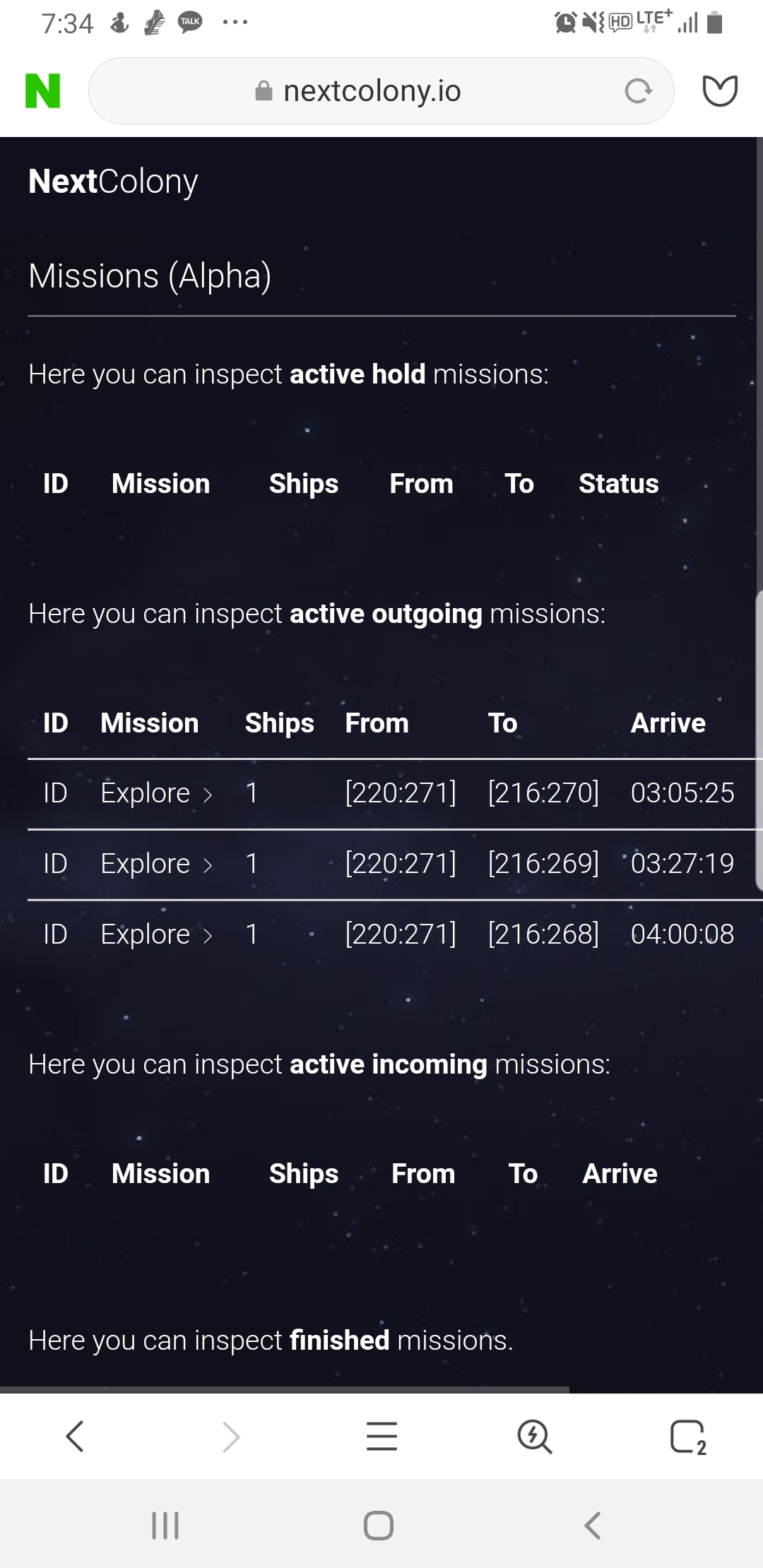Screen dimensions: 763x1568
Task: Tap the green Naver N logo
Action: point(42,91)
